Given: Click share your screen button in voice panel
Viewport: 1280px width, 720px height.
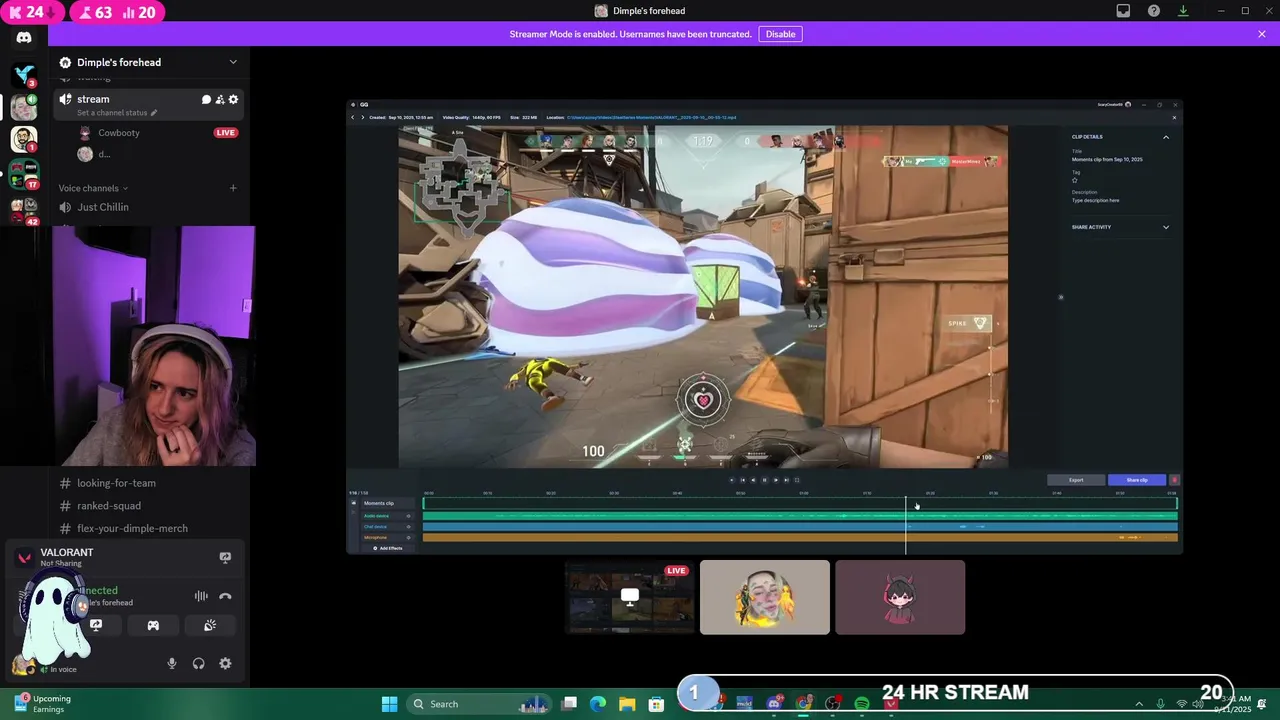Looking at the screenshot, I should point(96,625).
